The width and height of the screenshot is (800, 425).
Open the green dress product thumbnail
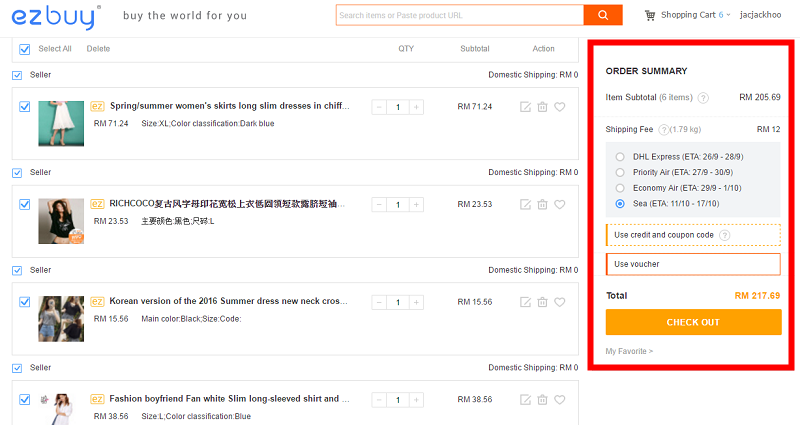point(61,123)
